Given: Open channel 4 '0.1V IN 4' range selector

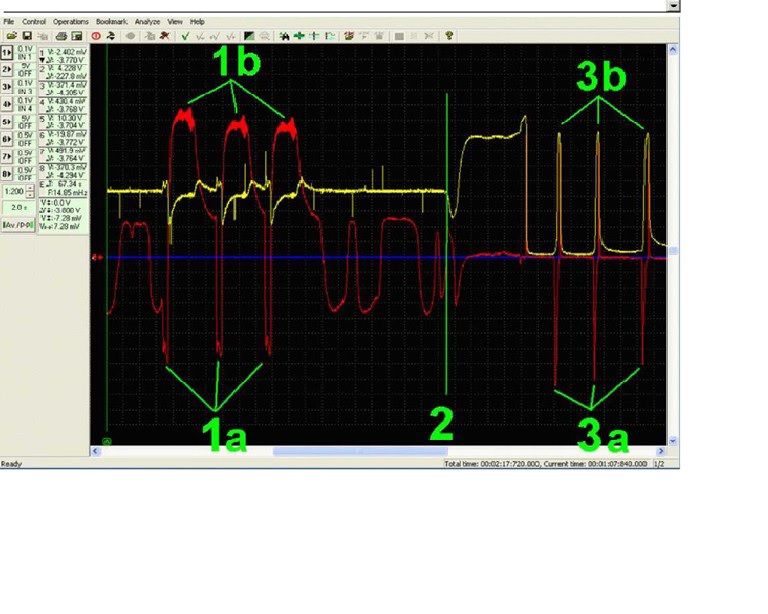Looking at the screenshot, I should click(x=25, y=105).
